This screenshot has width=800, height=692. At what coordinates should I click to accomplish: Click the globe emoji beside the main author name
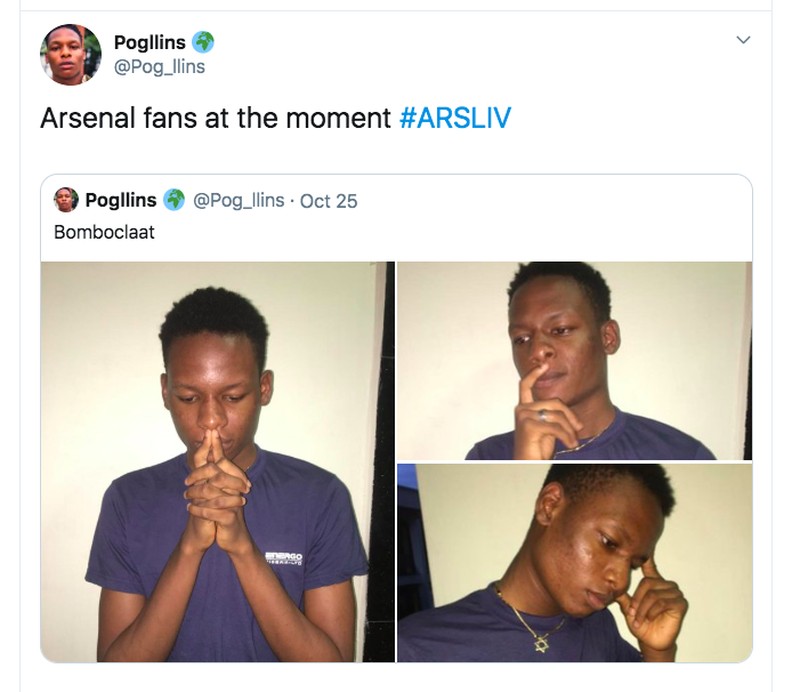[x=204, y=42]
